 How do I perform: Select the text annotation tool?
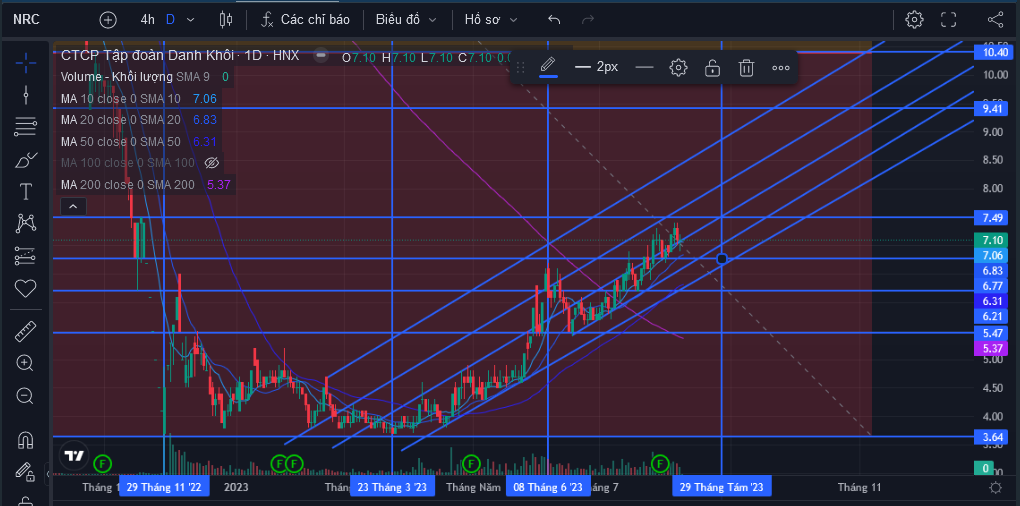point(25,191)
